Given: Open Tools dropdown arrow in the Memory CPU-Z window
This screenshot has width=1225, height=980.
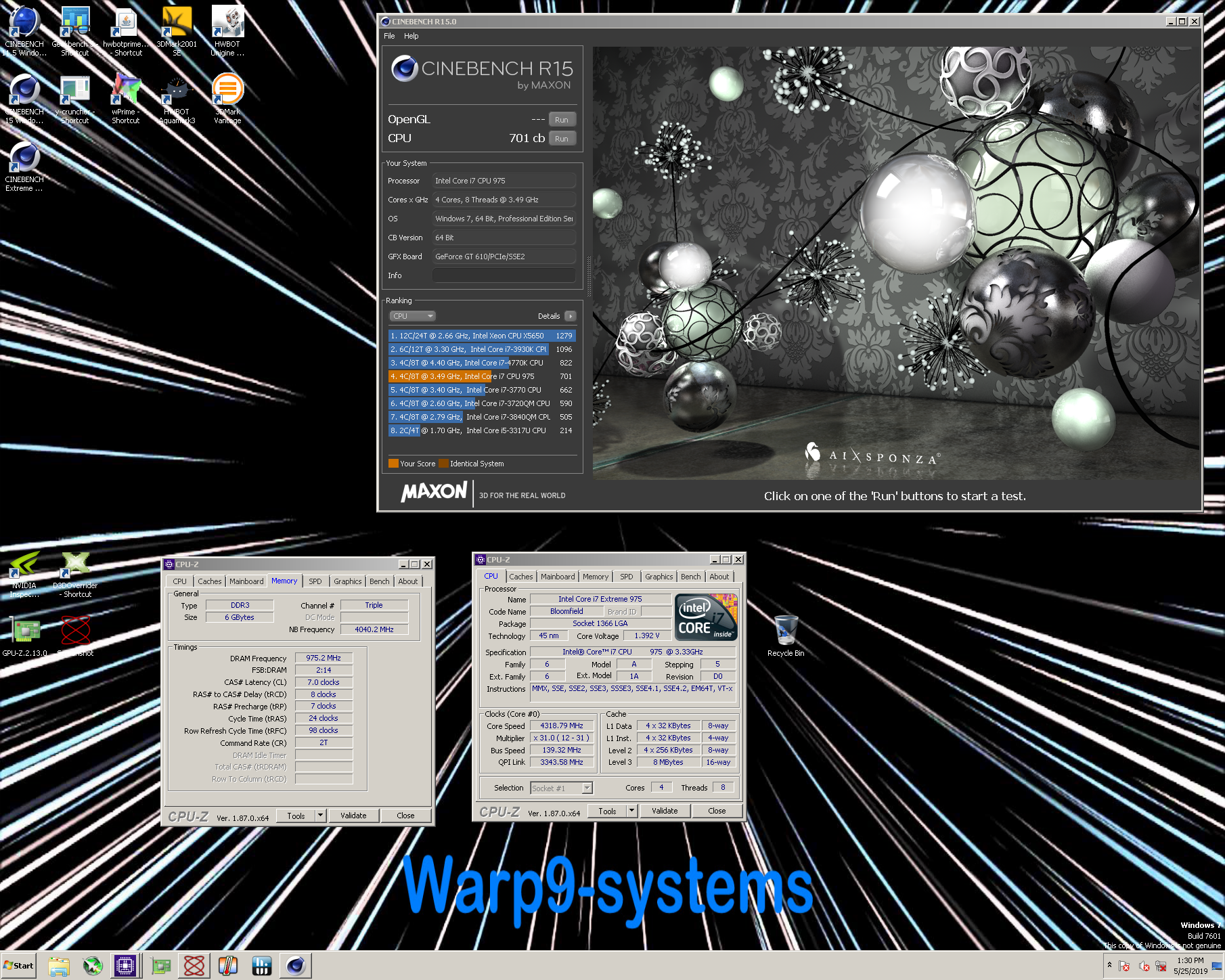Looking at the screenshot, I should click(x=321, y=816).
